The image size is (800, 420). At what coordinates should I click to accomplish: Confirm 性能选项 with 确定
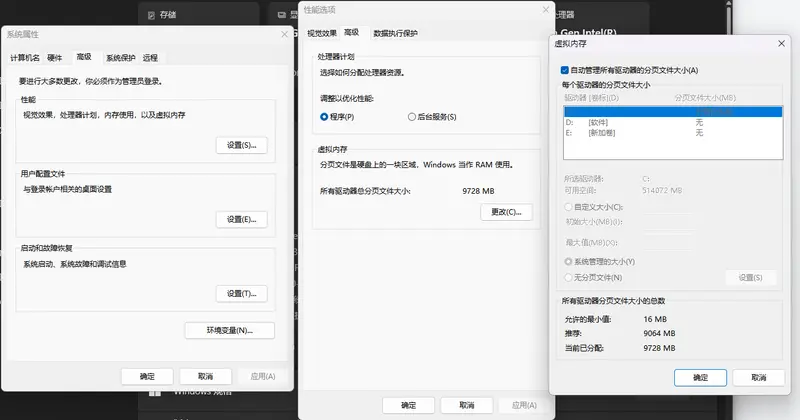(408, 405)
